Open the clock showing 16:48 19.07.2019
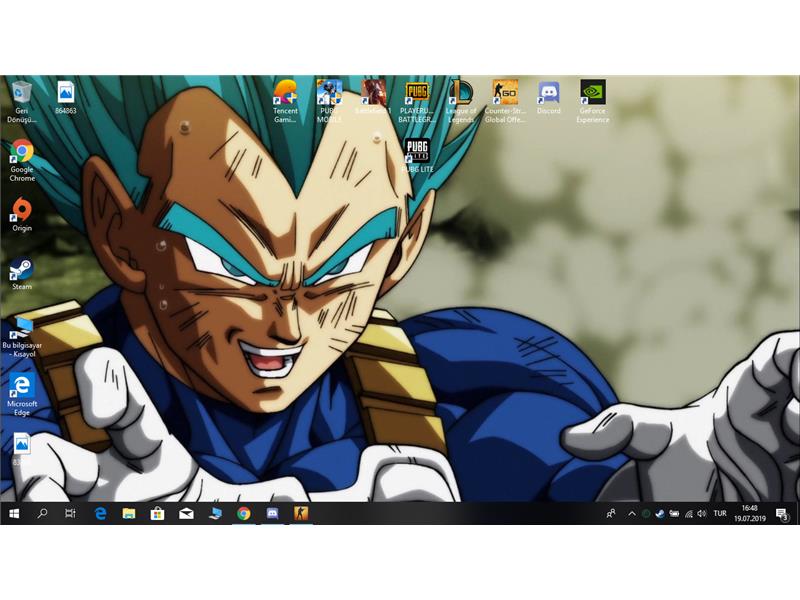Screen dimensions: 800x600 click(x=750, y=513)
